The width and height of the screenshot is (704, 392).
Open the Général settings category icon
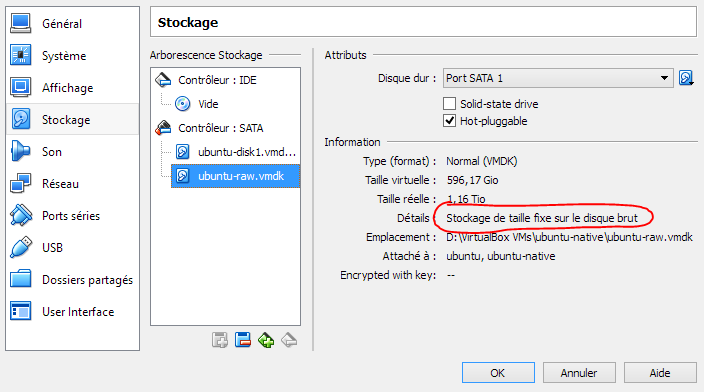pyautogui.click(x=21, y=23)
